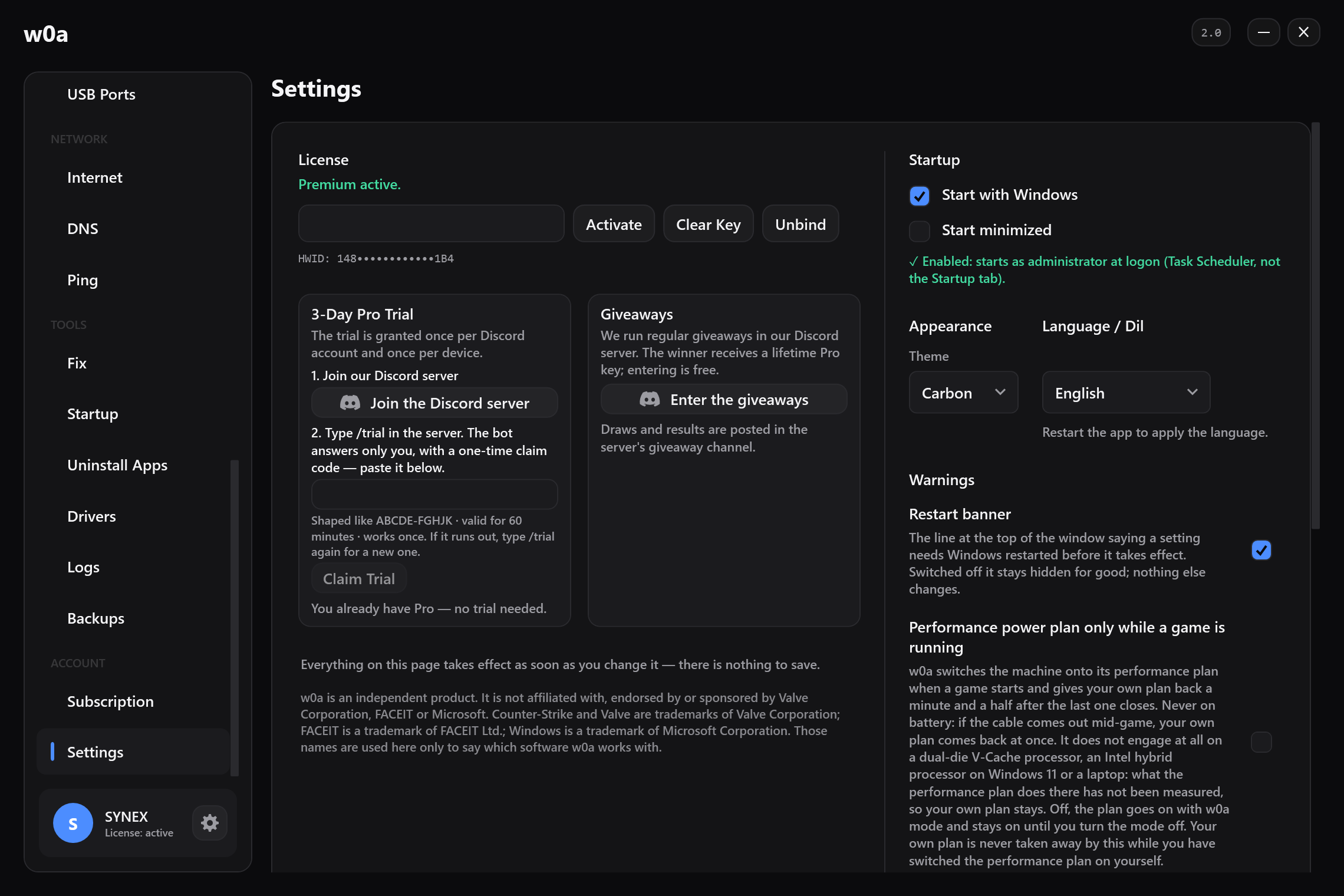Go to Drivers page
The image size is (1344, 896).
point(133,516)
